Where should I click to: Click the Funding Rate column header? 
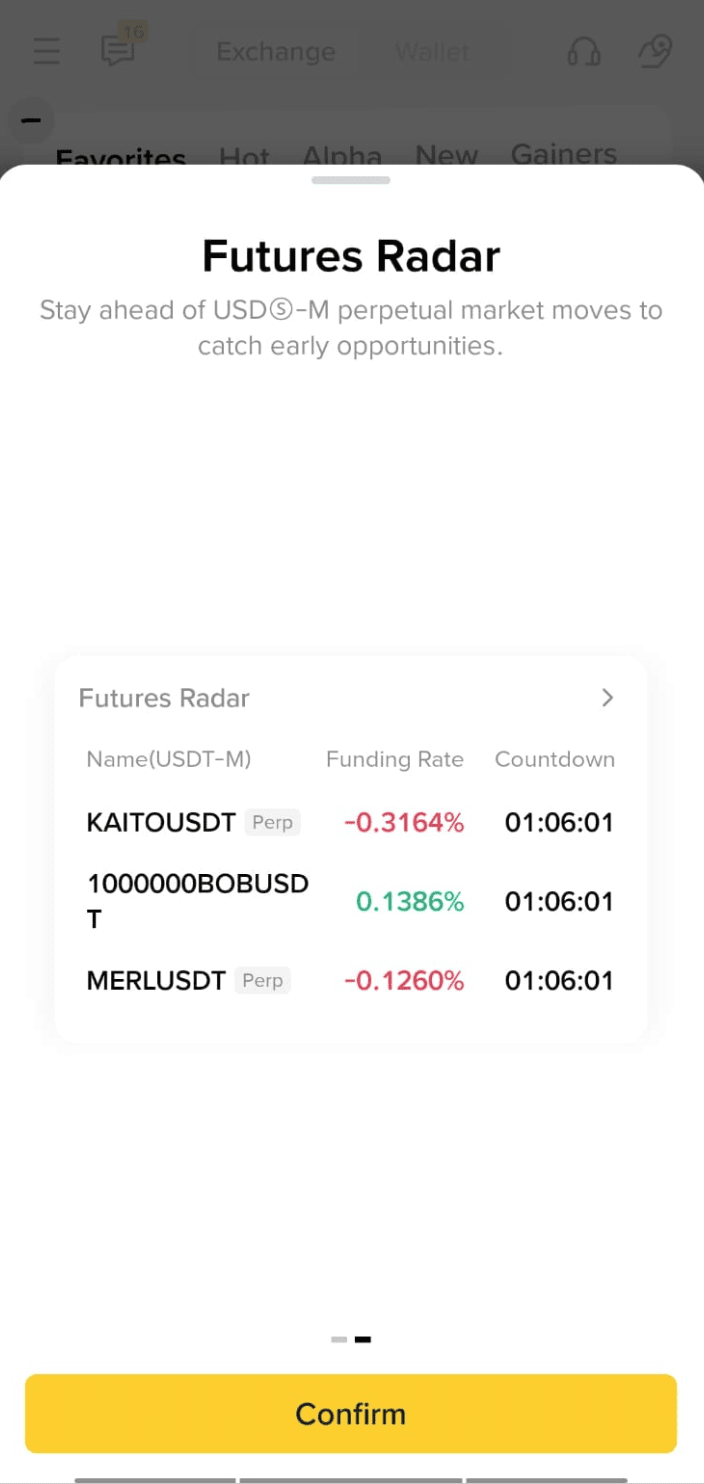pos(395,760)
